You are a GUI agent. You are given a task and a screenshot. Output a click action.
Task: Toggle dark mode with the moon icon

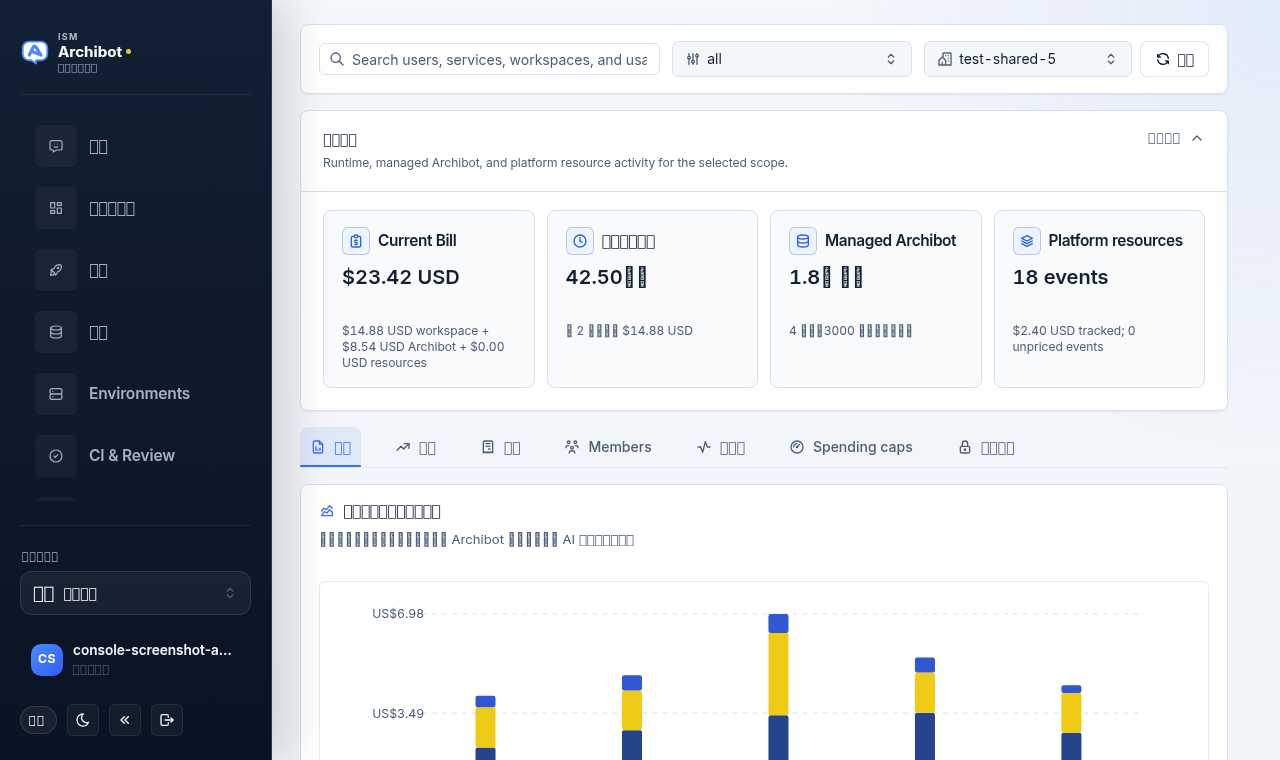point(83,720)
